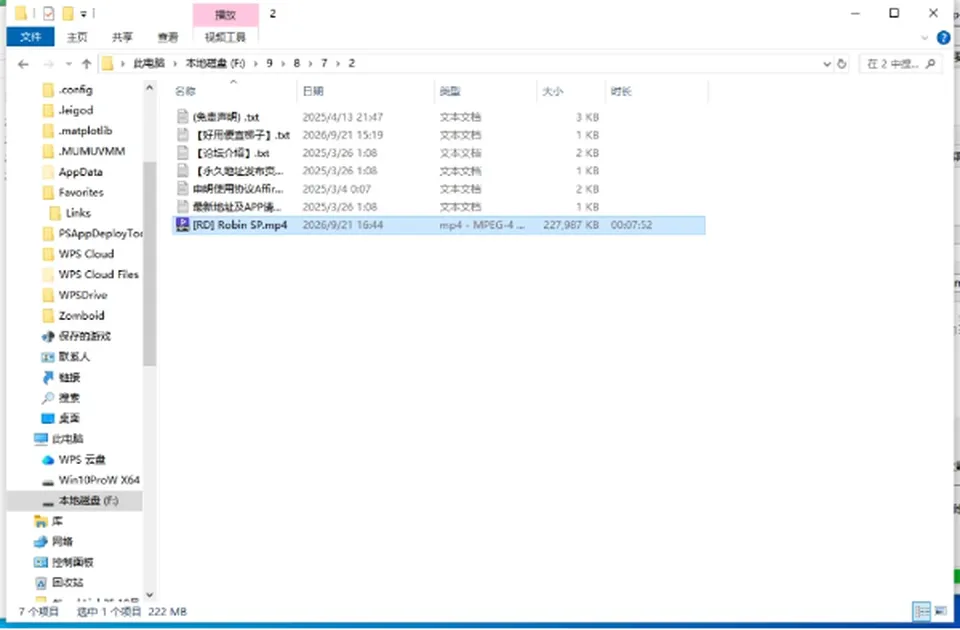Collapse the ribbon using the chevron
Viewport: 960px width, 630px height.
click(x=924, y=38)
